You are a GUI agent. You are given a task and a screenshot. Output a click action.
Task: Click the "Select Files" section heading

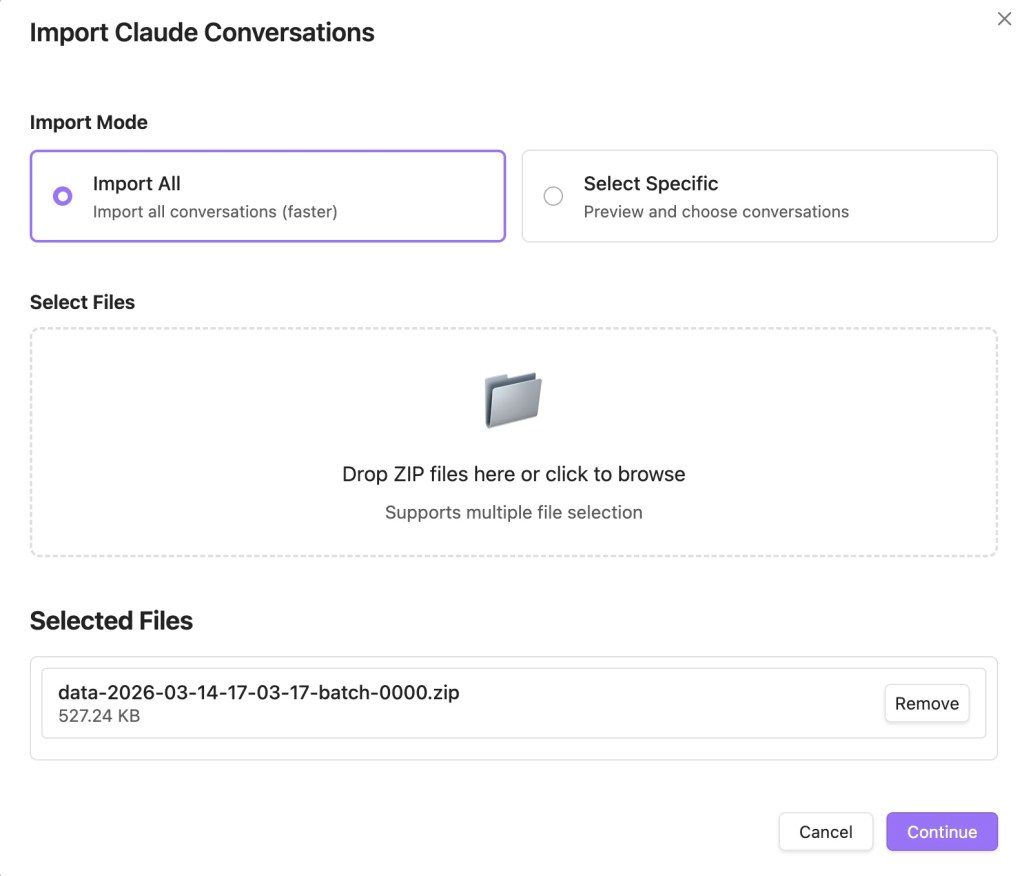82,302
